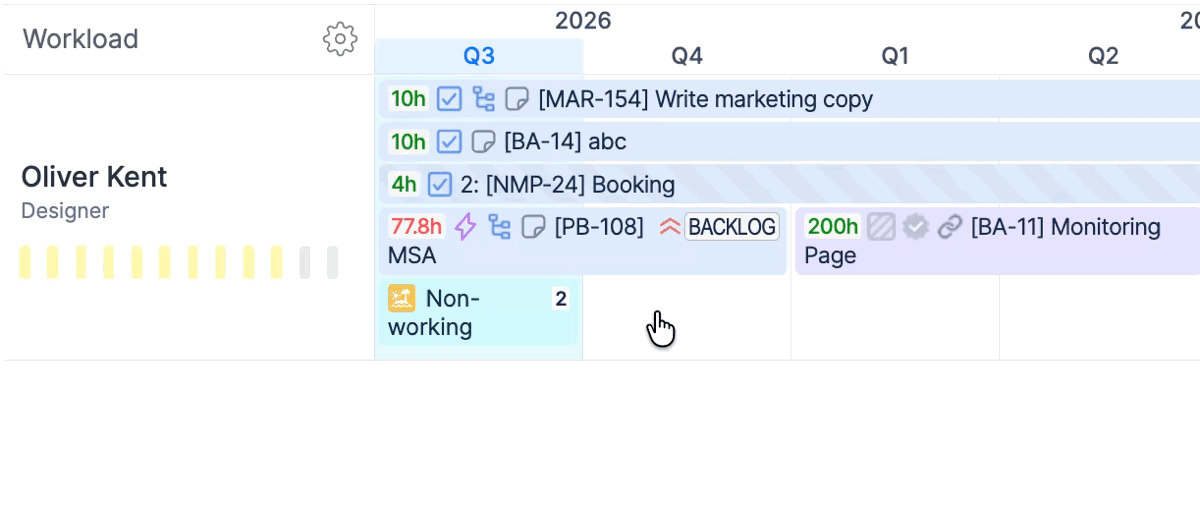Click high priority chevrons on PB-108
1200x505 pixels.
coord(670,227)
